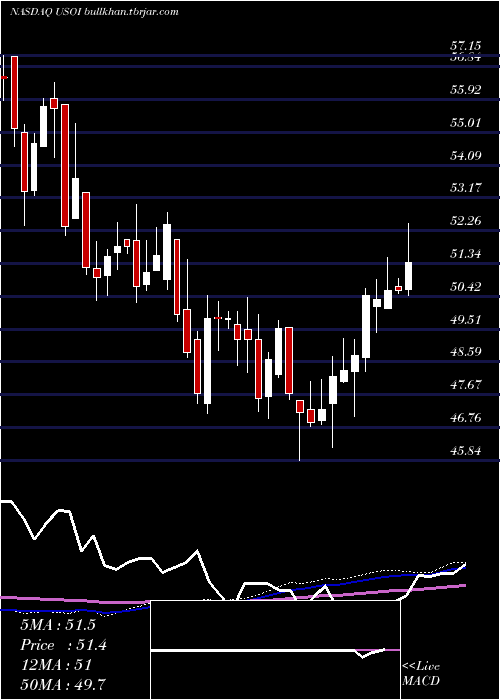500x700 pixels.
Task: Click the 50.42 price axis label
Action: pyautogui.click(x=466, y=286)
